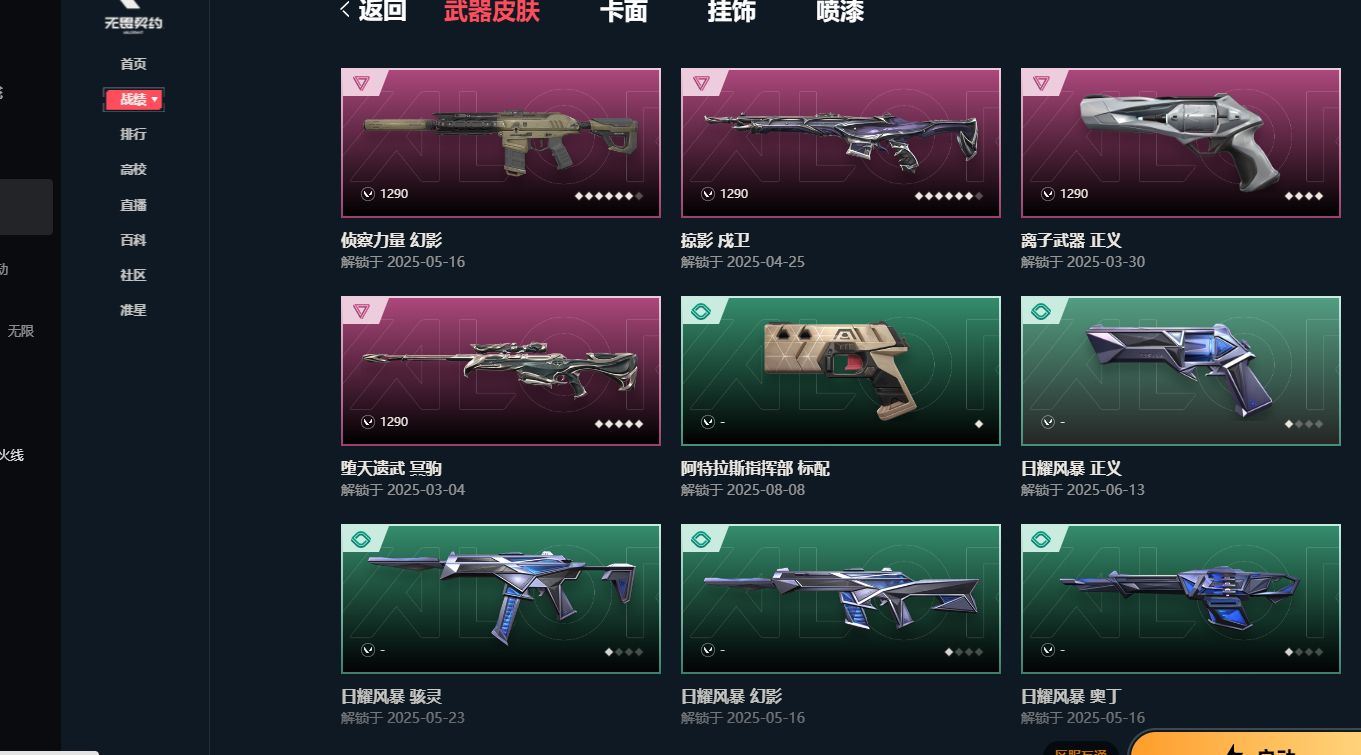This screenshot has height=755, width=1361.
Task: Go to 首页 in the sidebar
Action: tap(133, 64)
